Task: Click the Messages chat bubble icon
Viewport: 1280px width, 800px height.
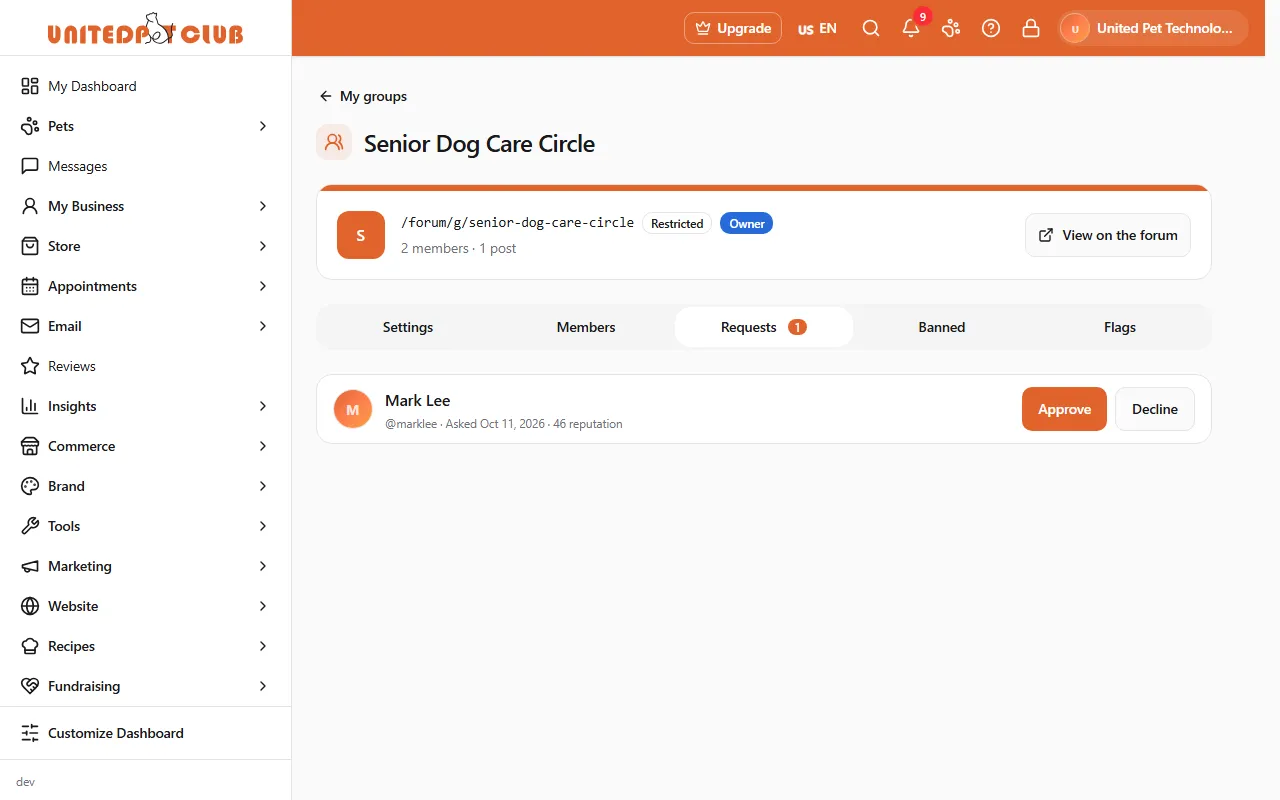Action: pyautogui.click(x=30, y=166)
